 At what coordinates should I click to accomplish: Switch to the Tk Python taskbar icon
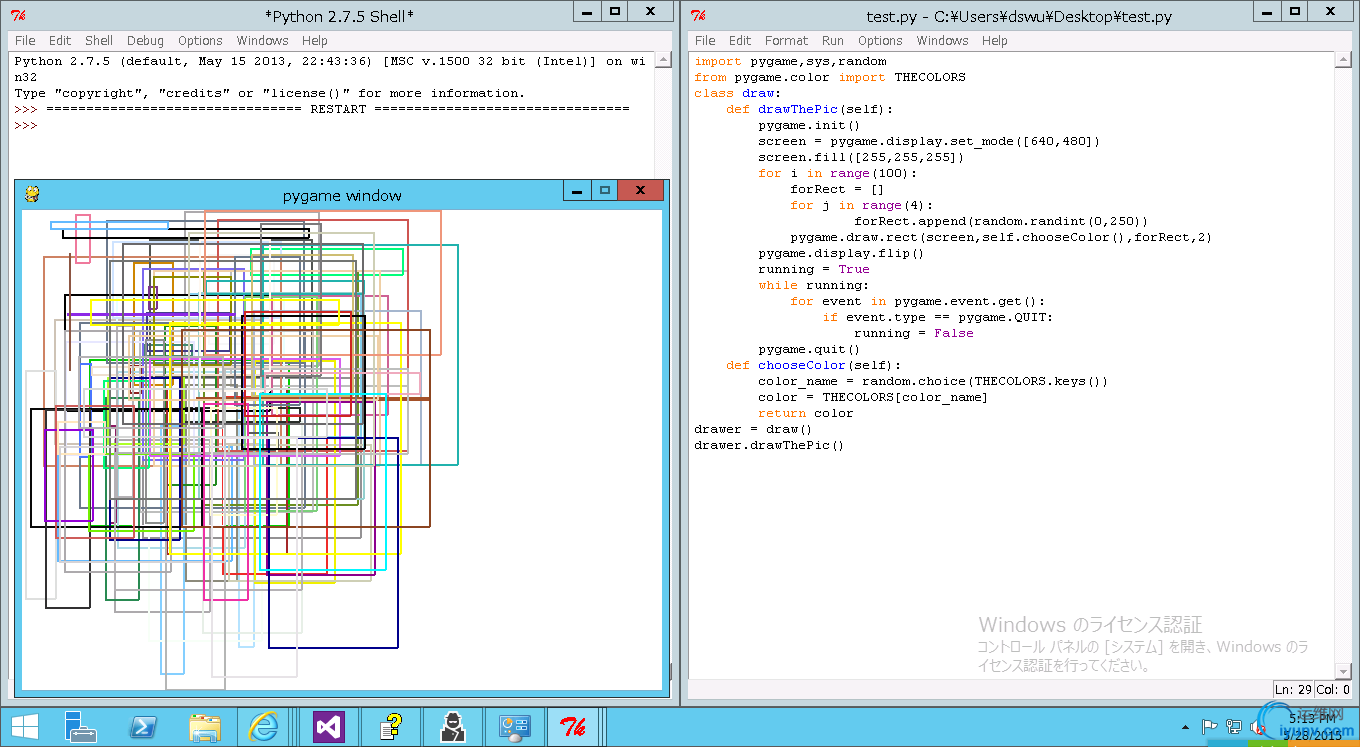pos(573,726)
